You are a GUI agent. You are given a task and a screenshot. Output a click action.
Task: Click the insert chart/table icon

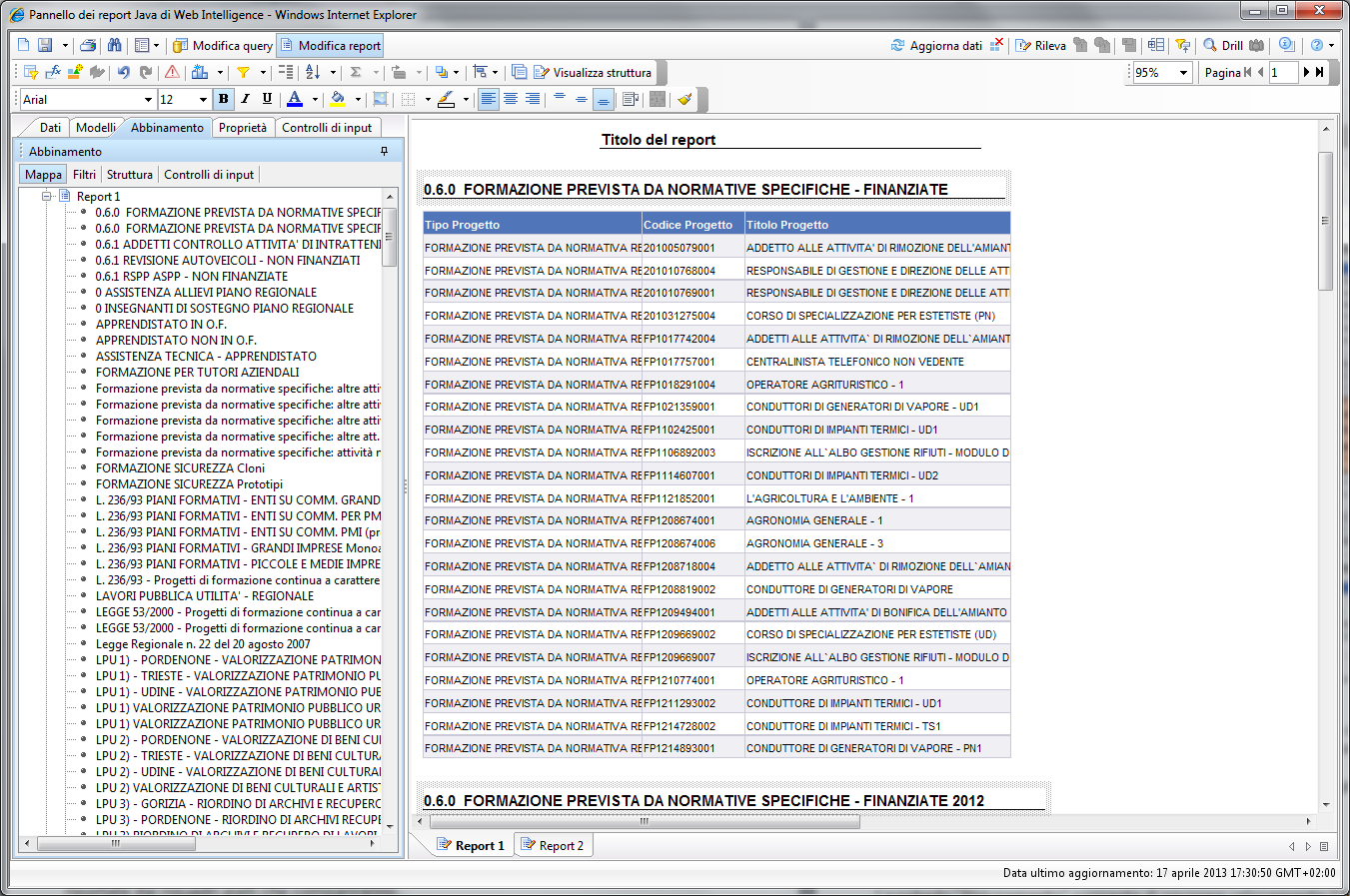point(200,72)
